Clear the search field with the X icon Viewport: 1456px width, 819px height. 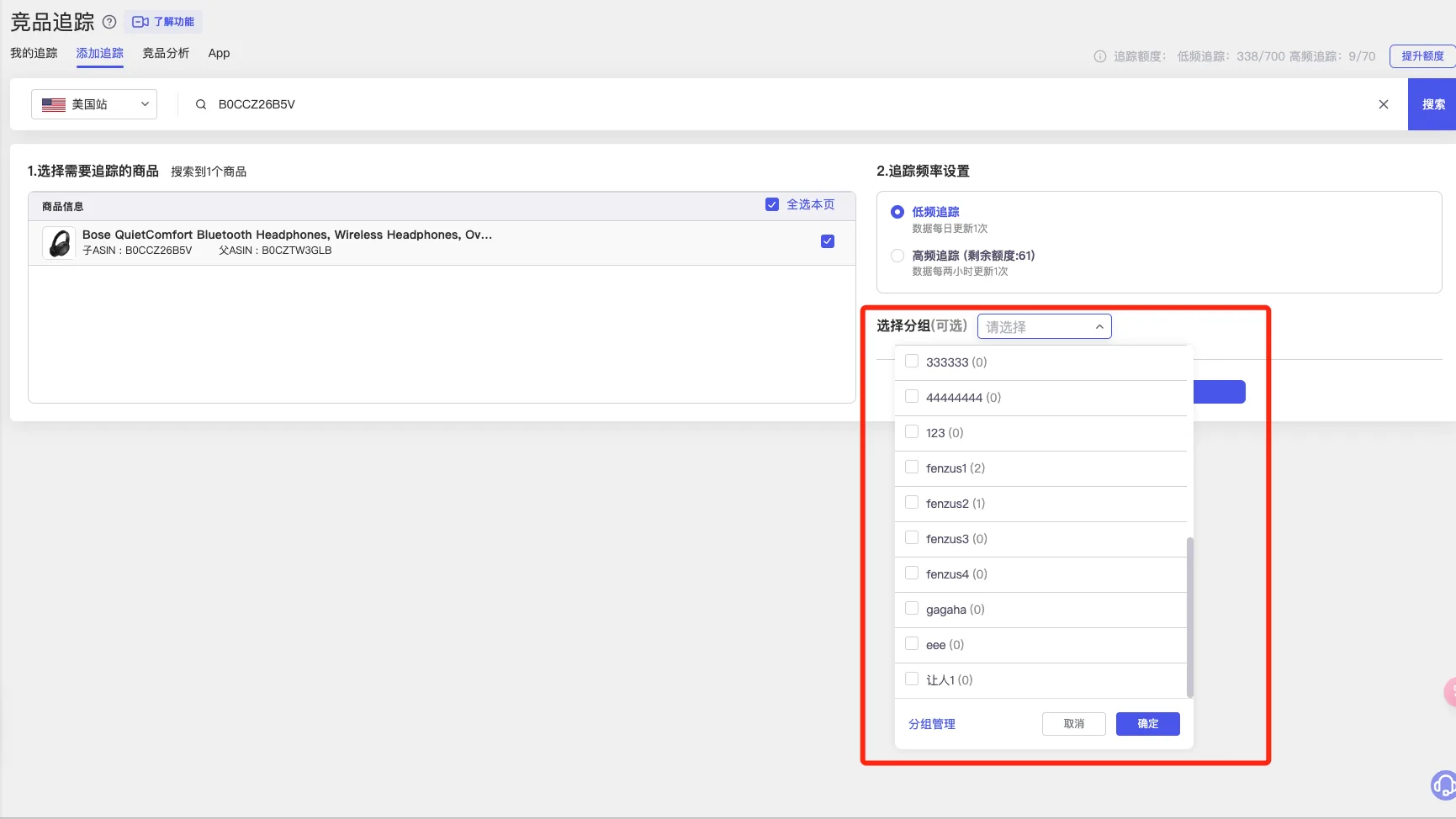click(1384, 104)
